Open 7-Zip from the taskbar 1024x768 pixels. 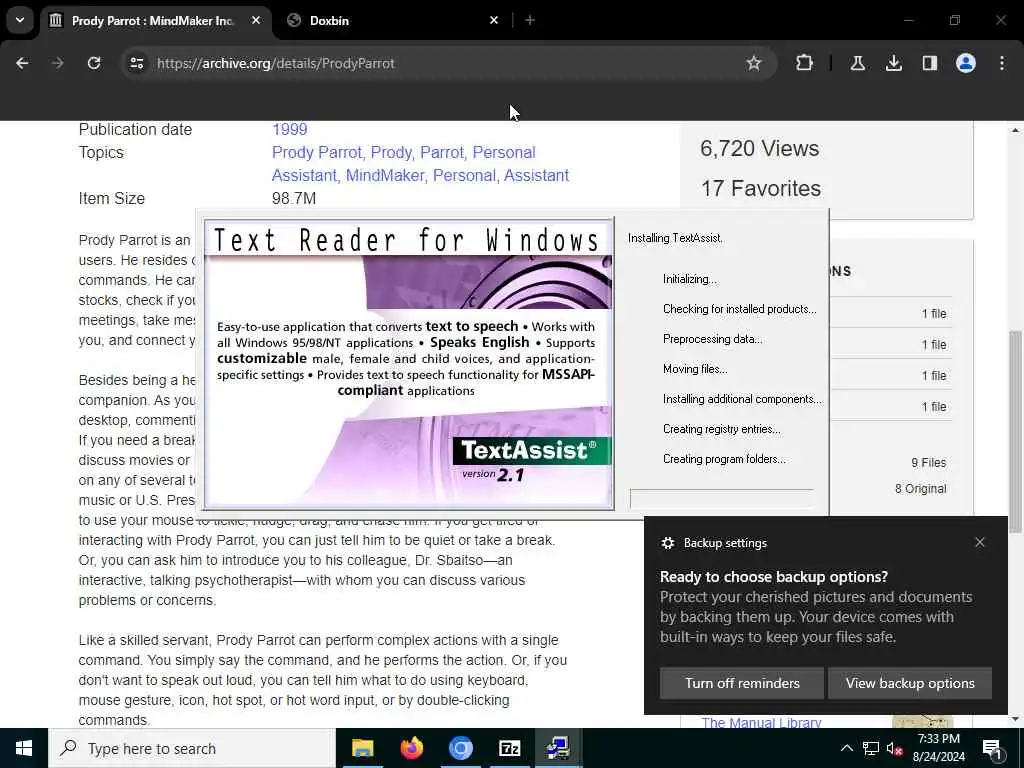point(509,748)
